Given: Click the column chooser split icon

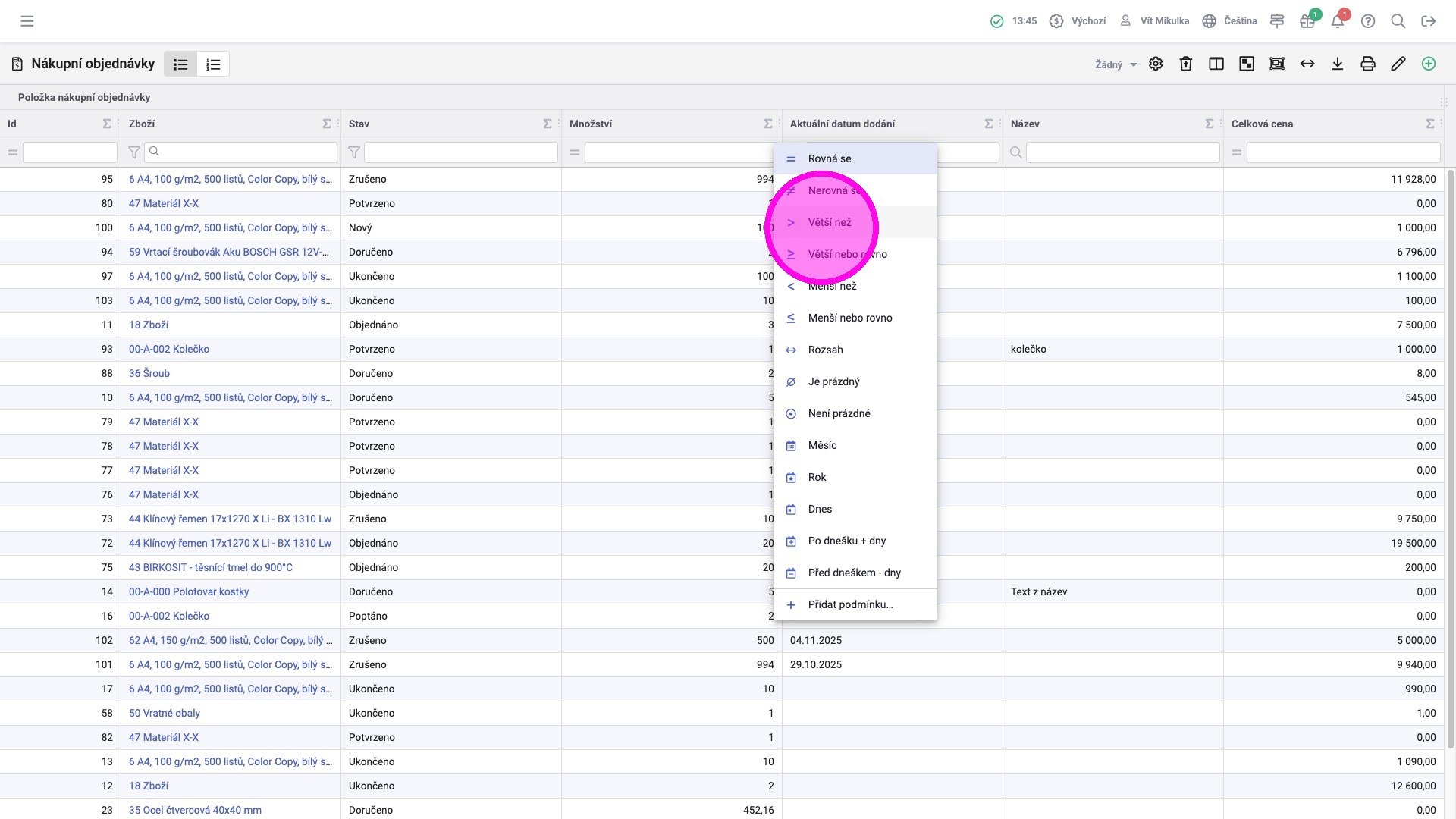Looking at the screenshot, I should click(1216, 64).
